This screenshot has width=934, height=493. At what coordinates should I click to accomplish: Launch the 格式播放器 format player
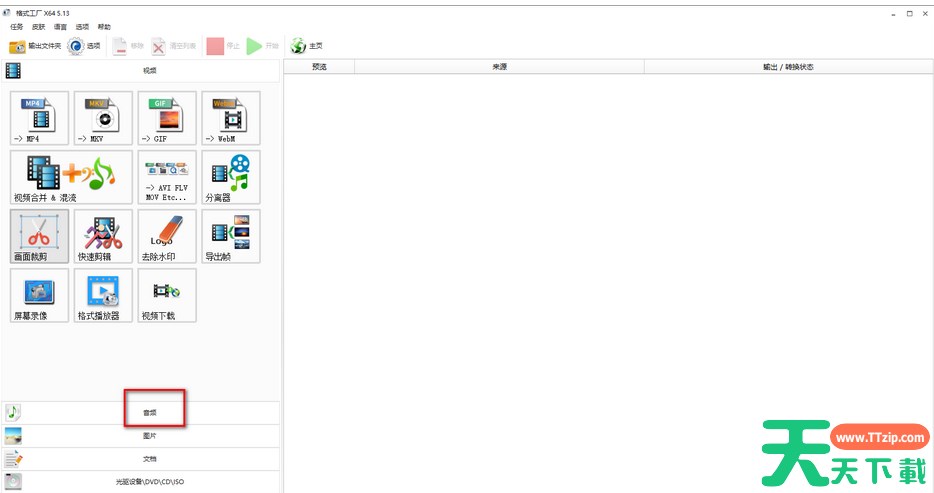pos(103,295)
